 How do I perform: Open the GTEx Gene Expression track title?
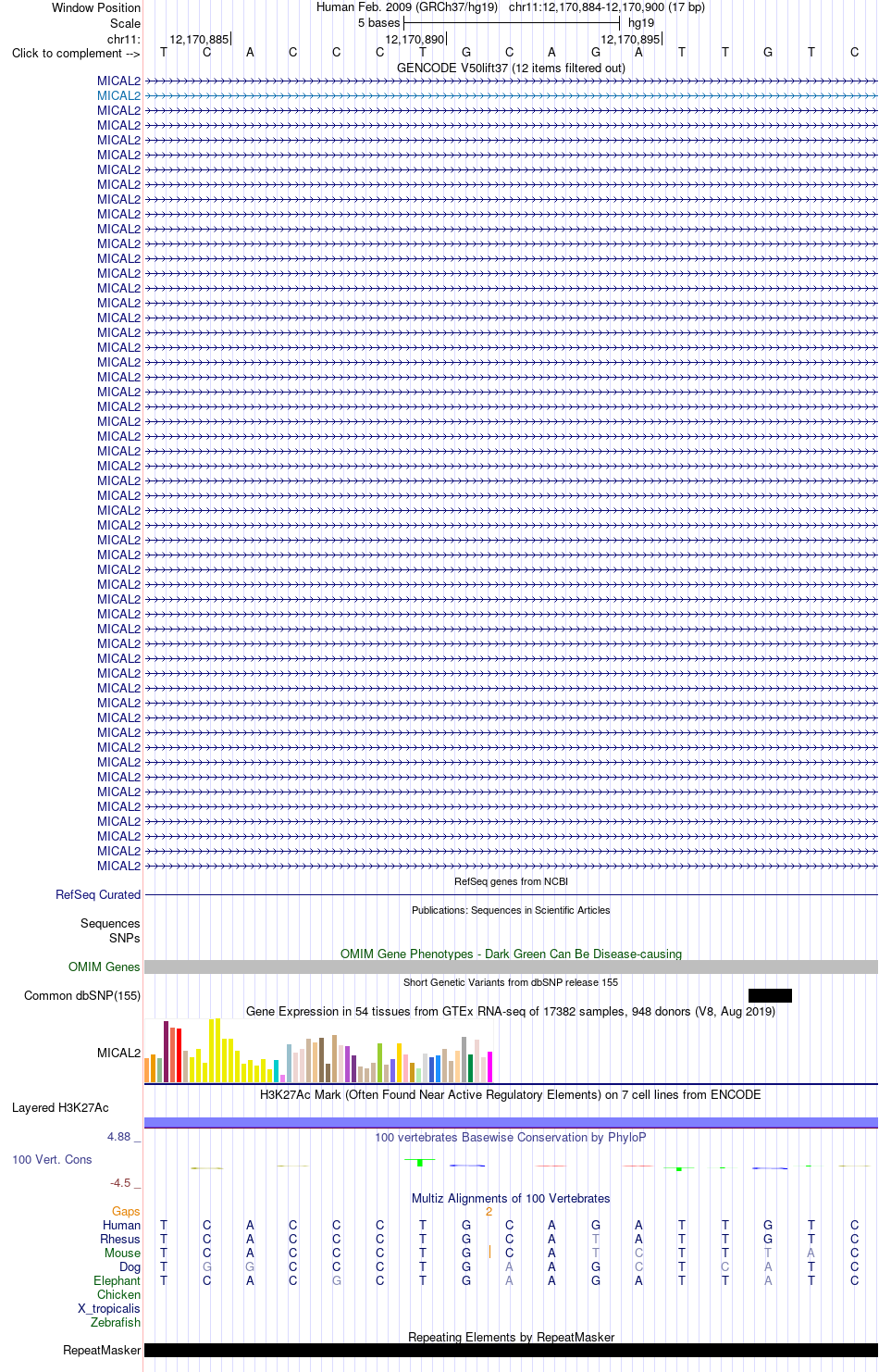[x=511, y=1011]
